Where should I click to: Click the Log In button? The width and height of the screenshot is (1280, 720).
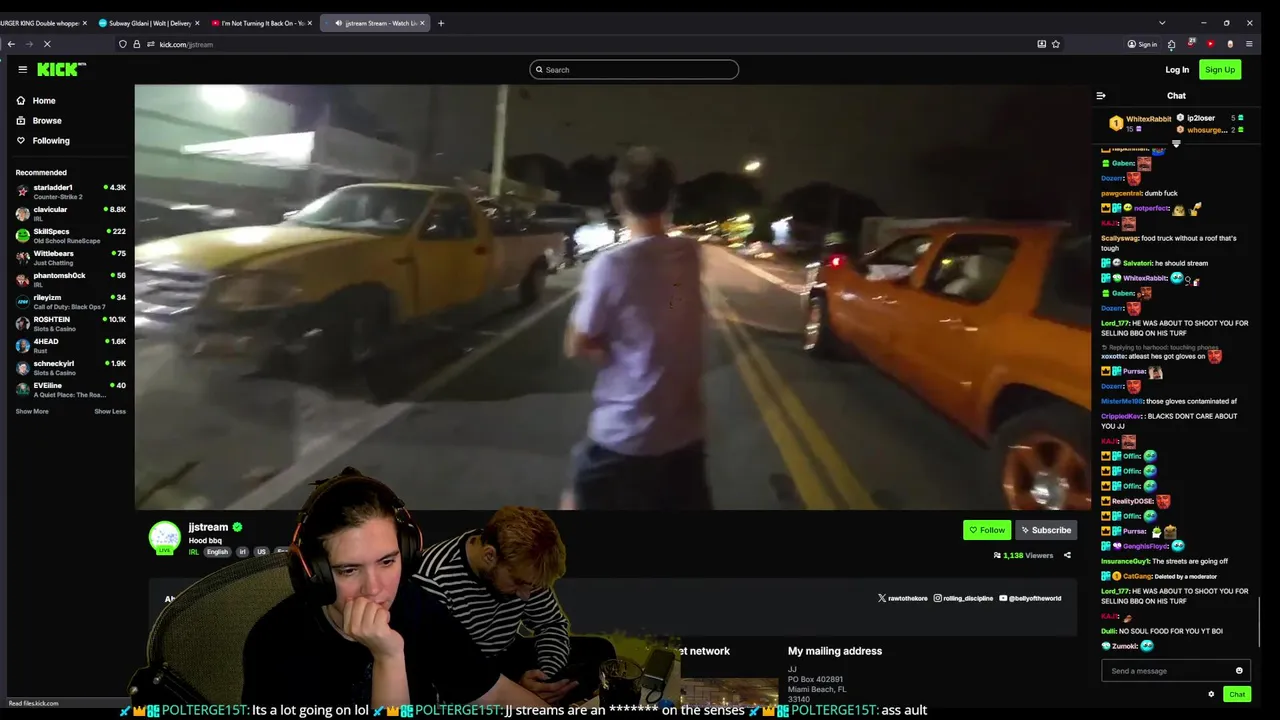[1177, 69]
